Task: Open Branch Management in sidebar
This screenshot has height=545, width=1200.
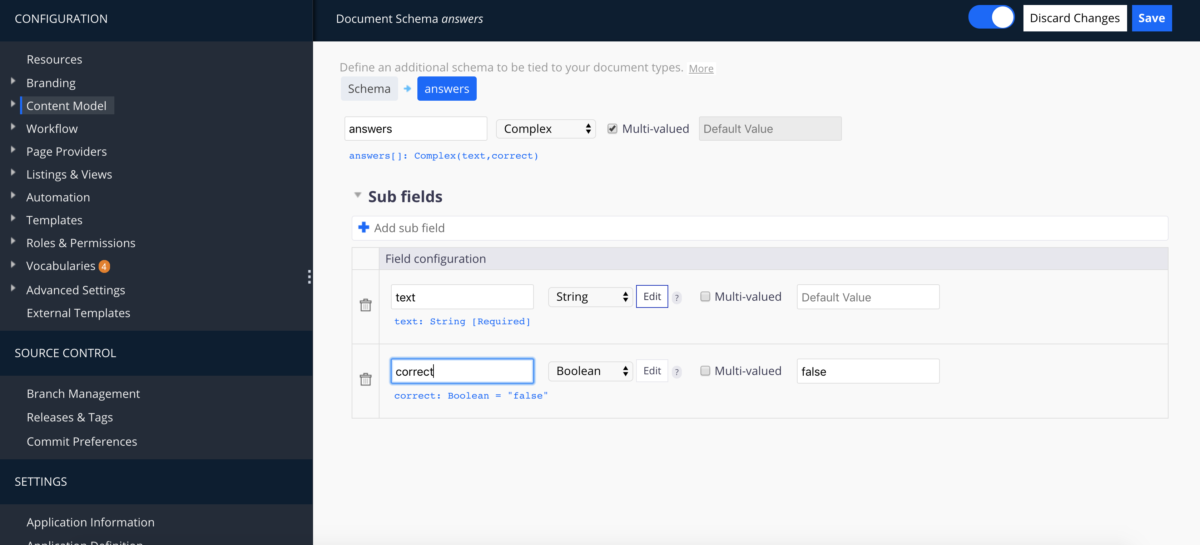Action: click(x=83, y=394)
